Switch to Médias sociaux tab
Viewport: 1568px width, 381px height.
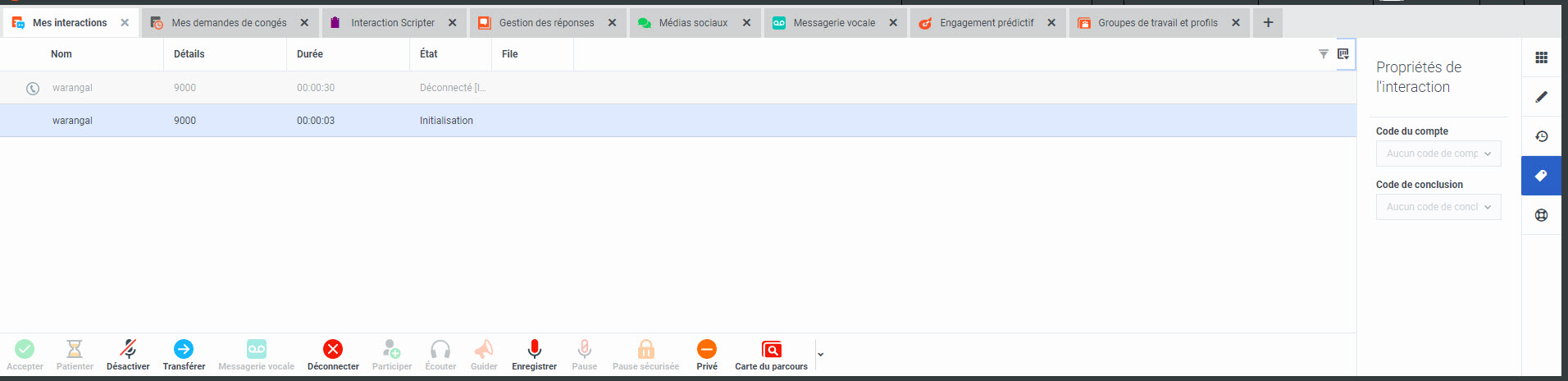(x=692, y=23)
